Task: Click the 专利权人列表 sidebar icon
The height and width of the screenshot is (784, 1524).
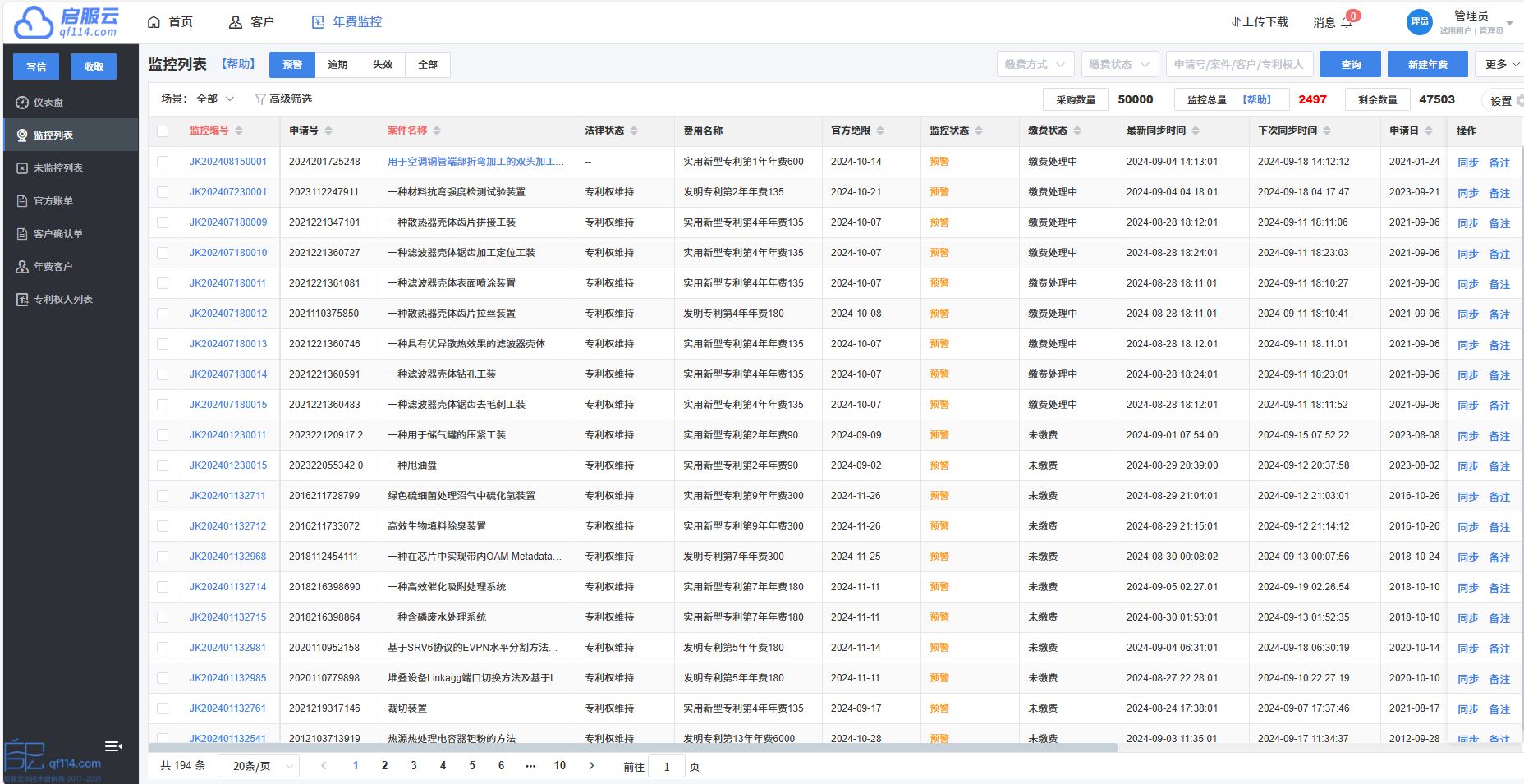Action: tap(22, 300)
